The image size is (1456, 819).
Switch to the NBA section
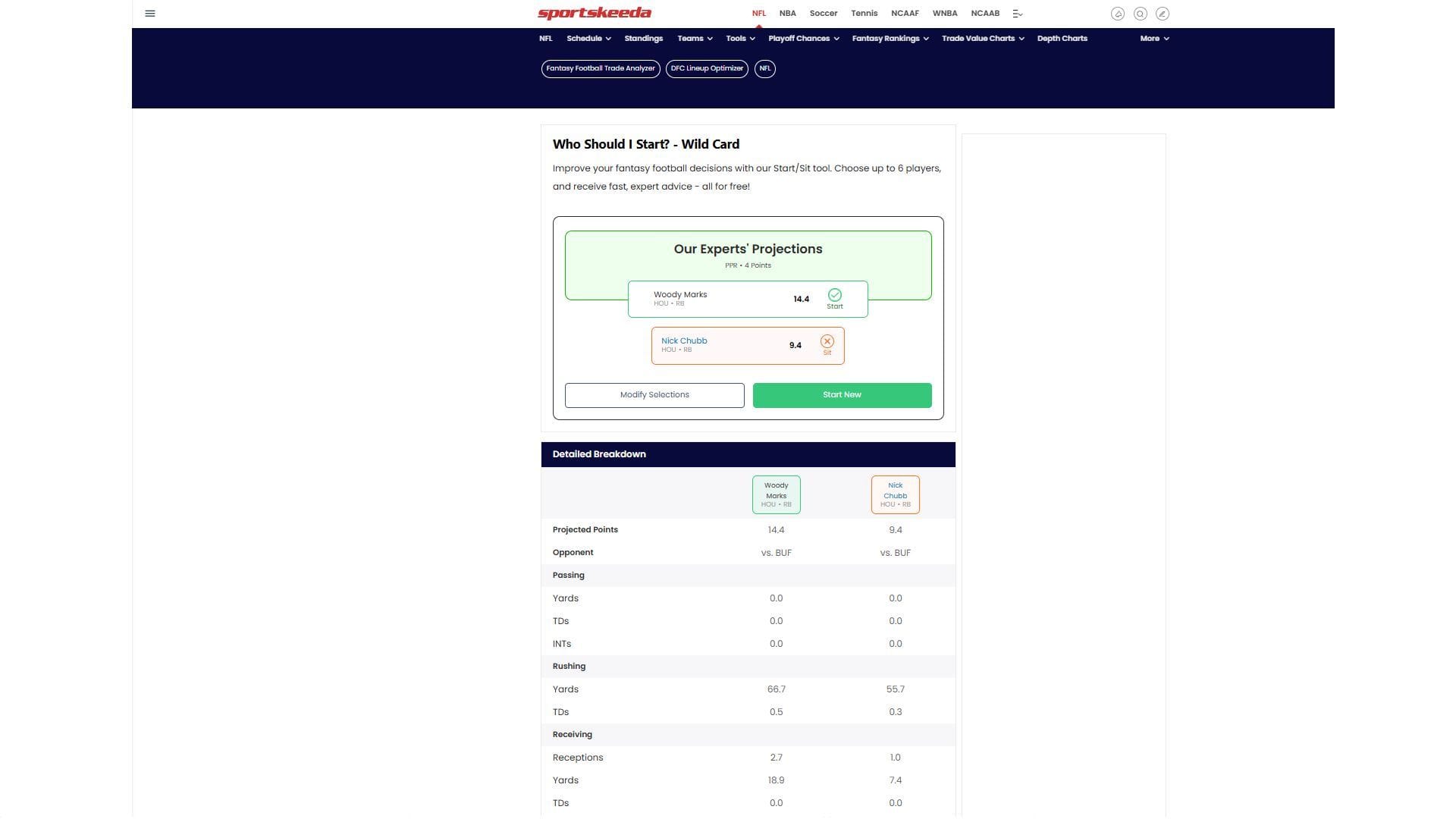(x=787, y=14)
